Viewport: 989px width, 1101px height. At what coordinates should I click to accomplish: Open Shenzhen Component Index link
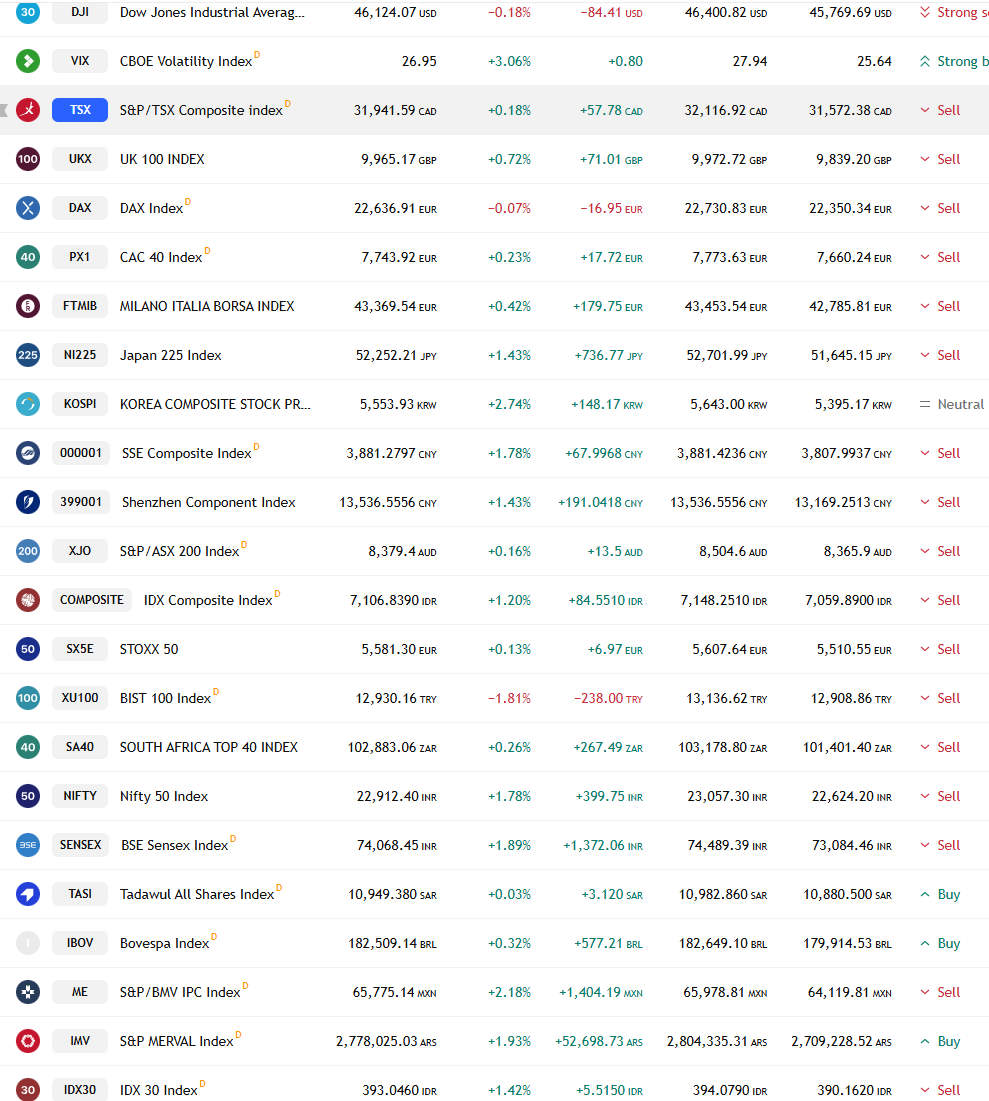(x=209, y=502)
